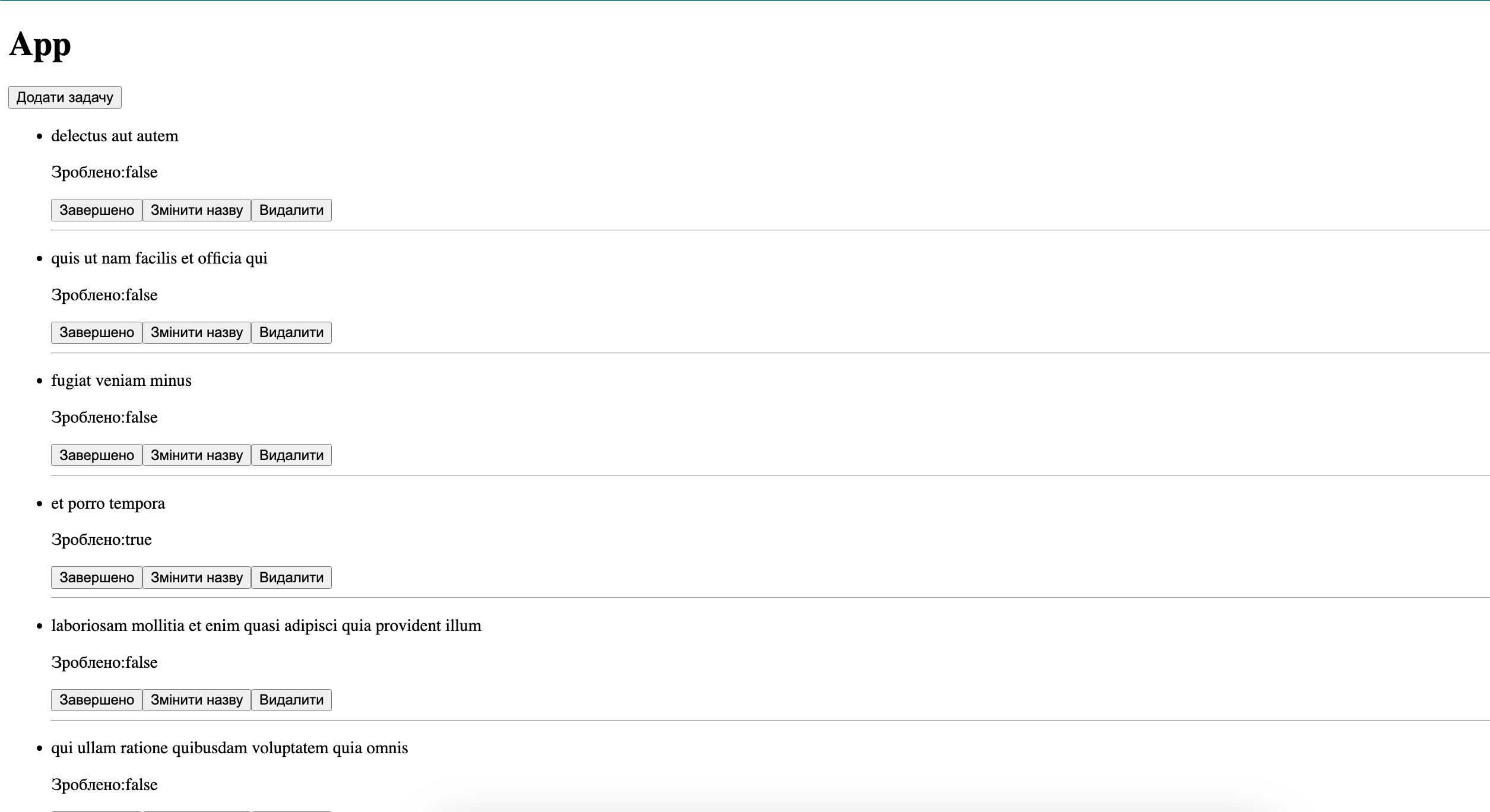Click 'Зроблено:true' text under 'et porro tempora'

point(102,540)
